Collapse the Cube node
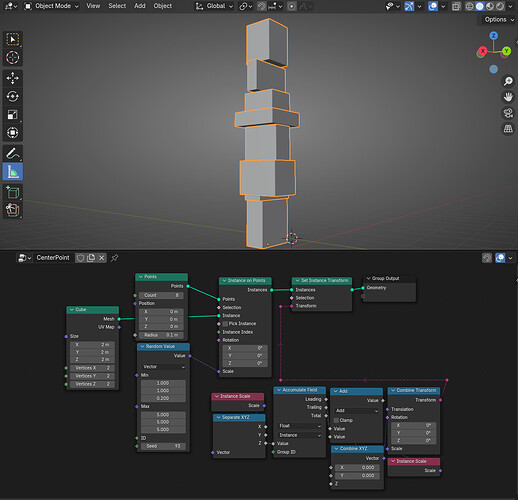518x500 pixels. click(72, 310)
